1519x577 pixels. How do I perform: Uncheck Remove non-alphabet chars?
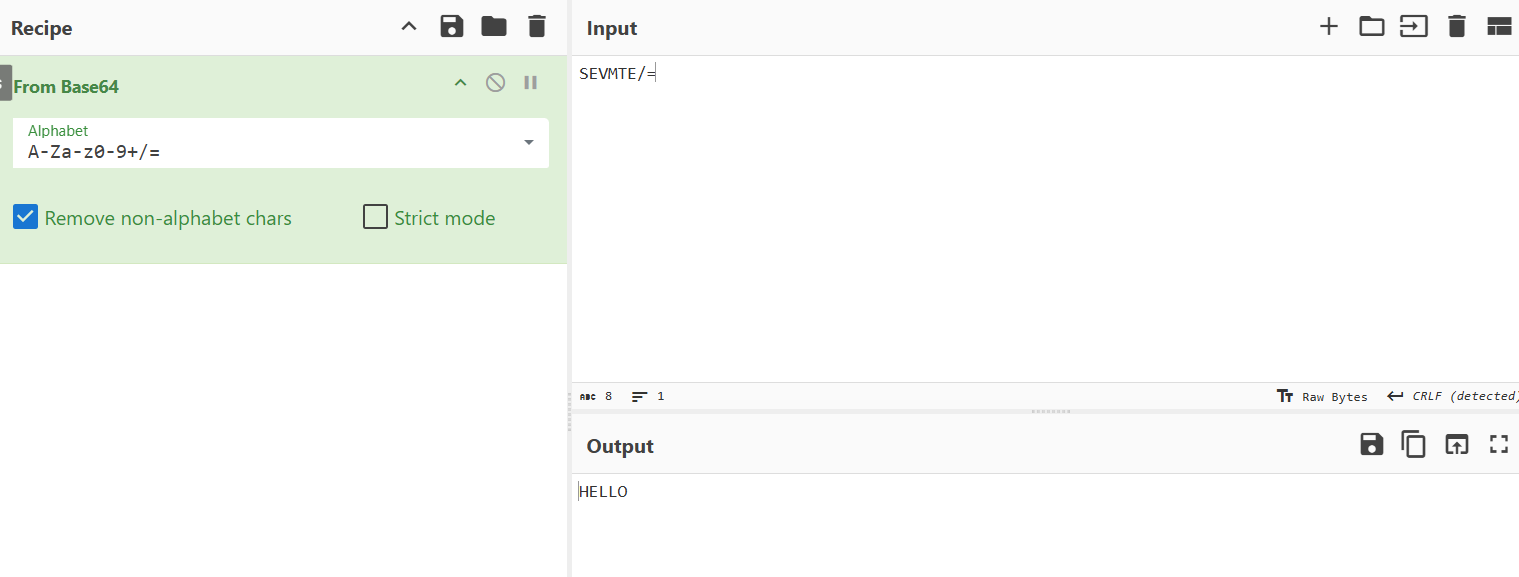click(x=26, y=217)
